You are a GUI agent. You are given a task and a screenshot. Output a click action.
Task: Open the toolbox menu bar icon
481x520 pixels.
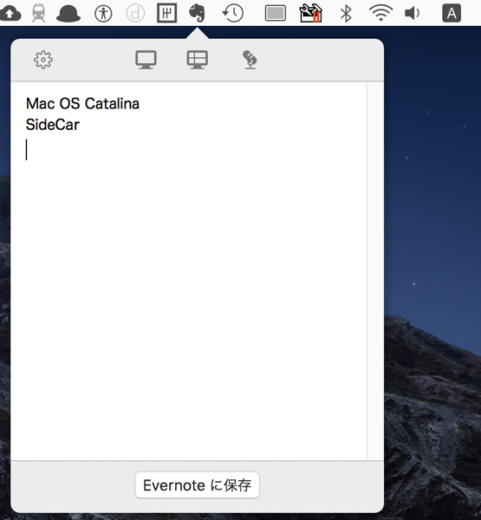tap(311, 13)
